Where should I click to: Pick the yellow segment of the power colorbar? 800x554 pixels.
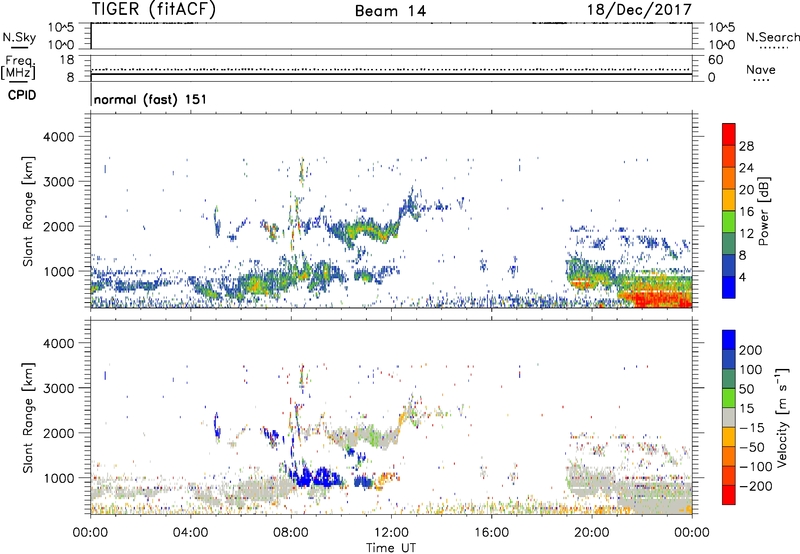(729, 200)
